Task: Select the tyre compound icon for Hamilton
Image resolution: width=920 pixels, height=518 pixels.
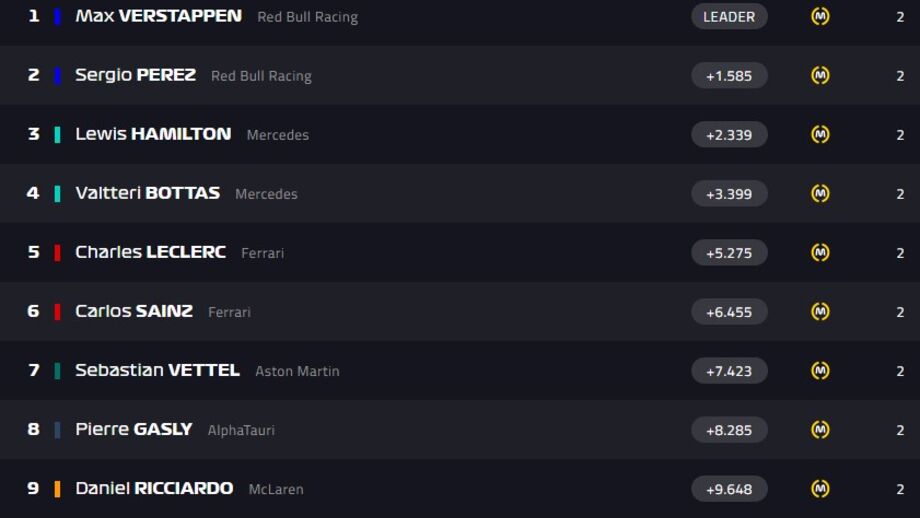Action: (x=820, y=134)
